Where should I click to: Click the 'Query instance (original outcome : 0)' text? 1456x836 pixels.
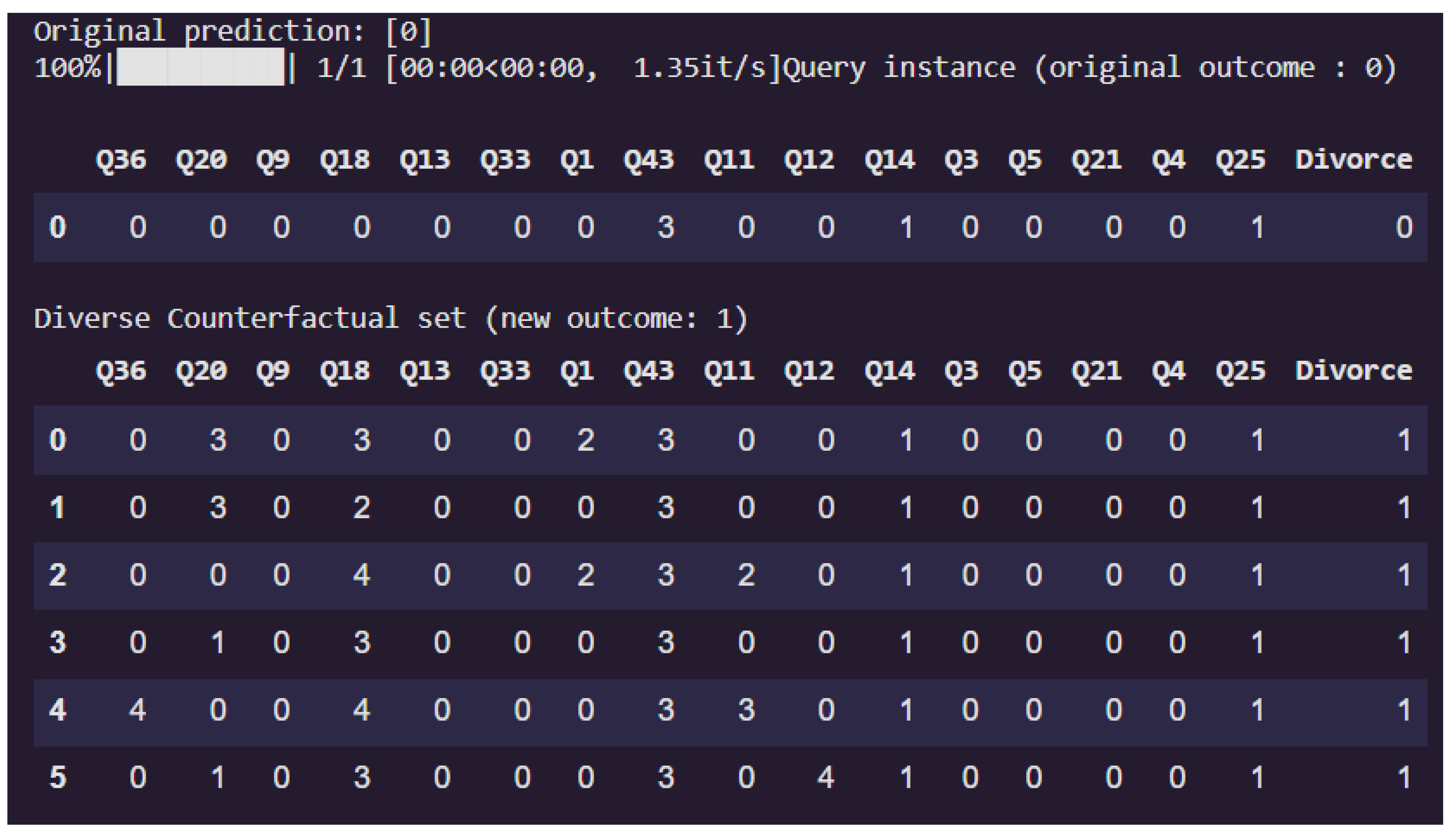pos(1089,68)
